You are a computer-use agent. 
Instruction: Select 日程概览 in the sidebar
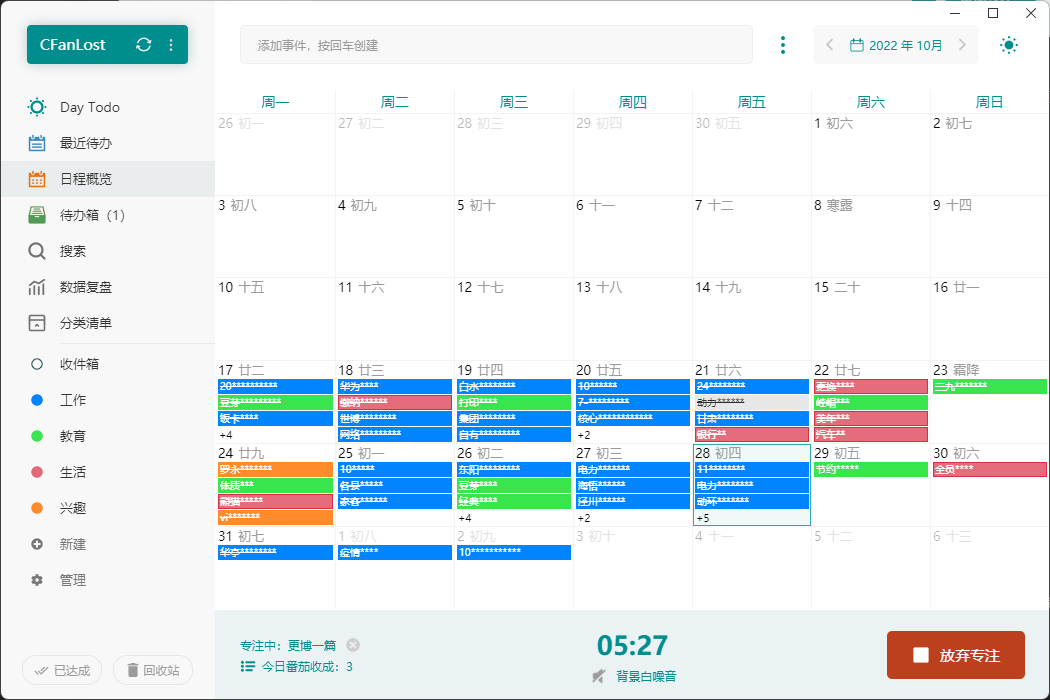coord(108,179)
